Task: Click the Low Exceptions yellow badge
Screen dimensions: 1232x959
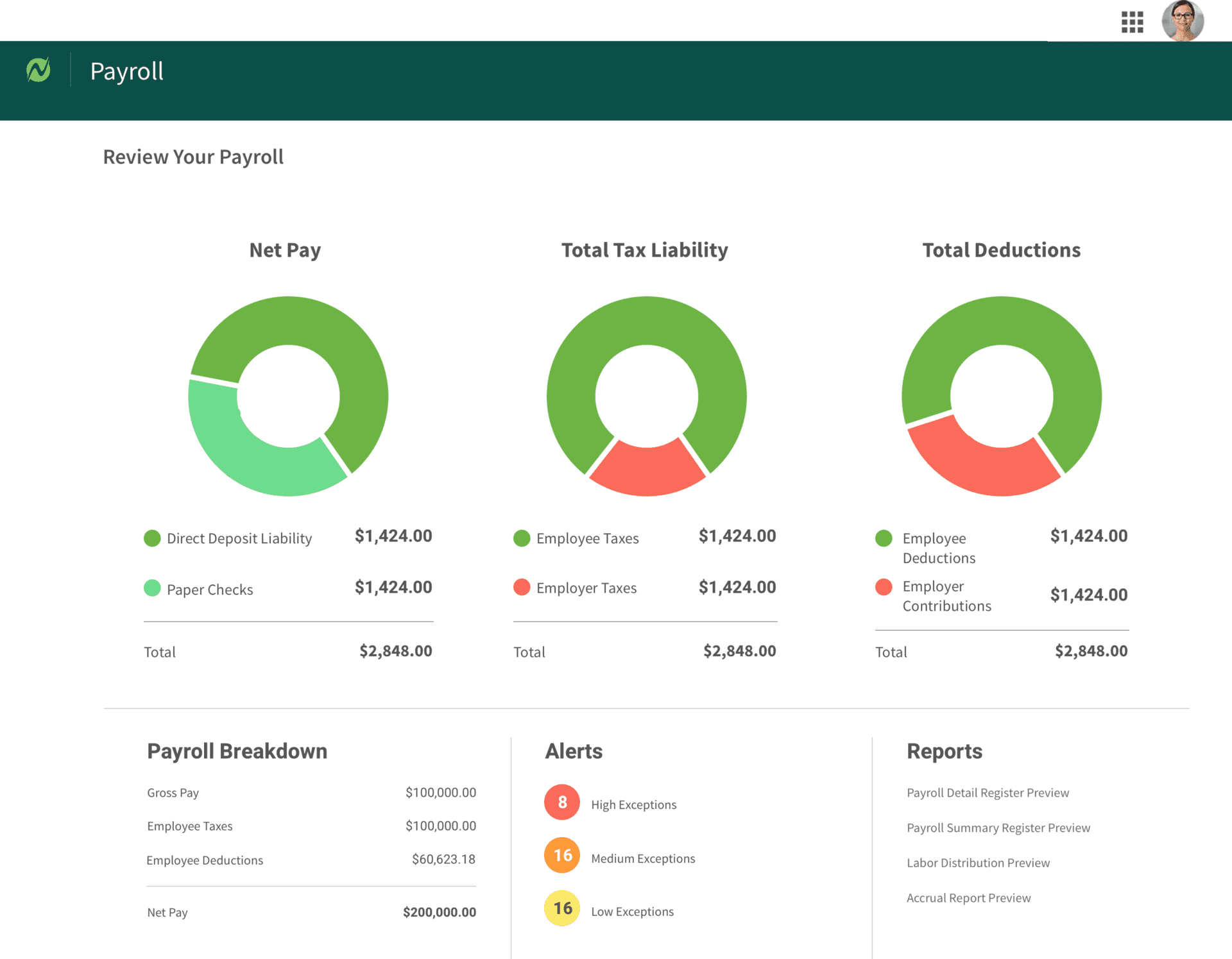Action: pos(562,908)
